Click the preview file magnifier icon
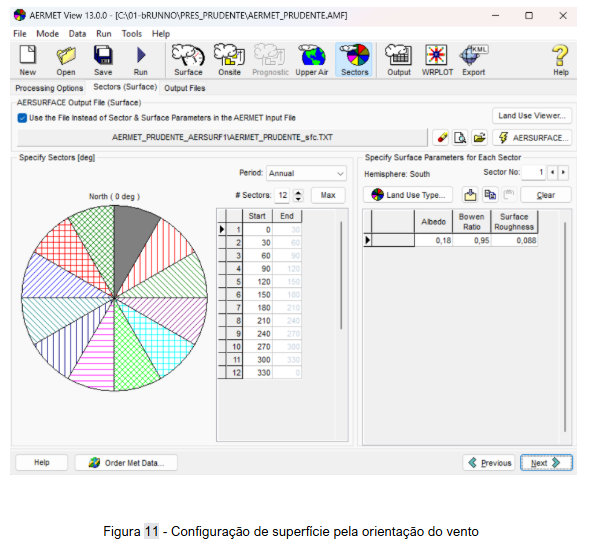Image resolution: width=593 pixels, height=545 pixels. [460, 138]
